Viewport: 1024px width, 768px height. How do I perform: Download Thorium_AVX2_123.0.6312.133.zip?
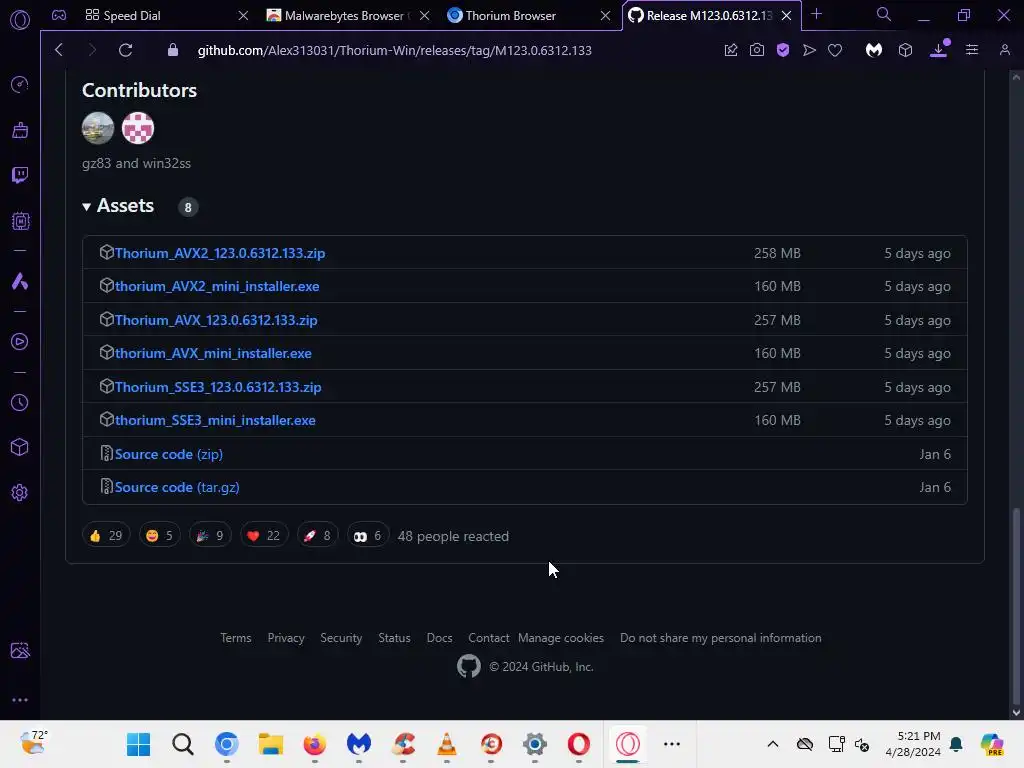[x=219, y=253]
